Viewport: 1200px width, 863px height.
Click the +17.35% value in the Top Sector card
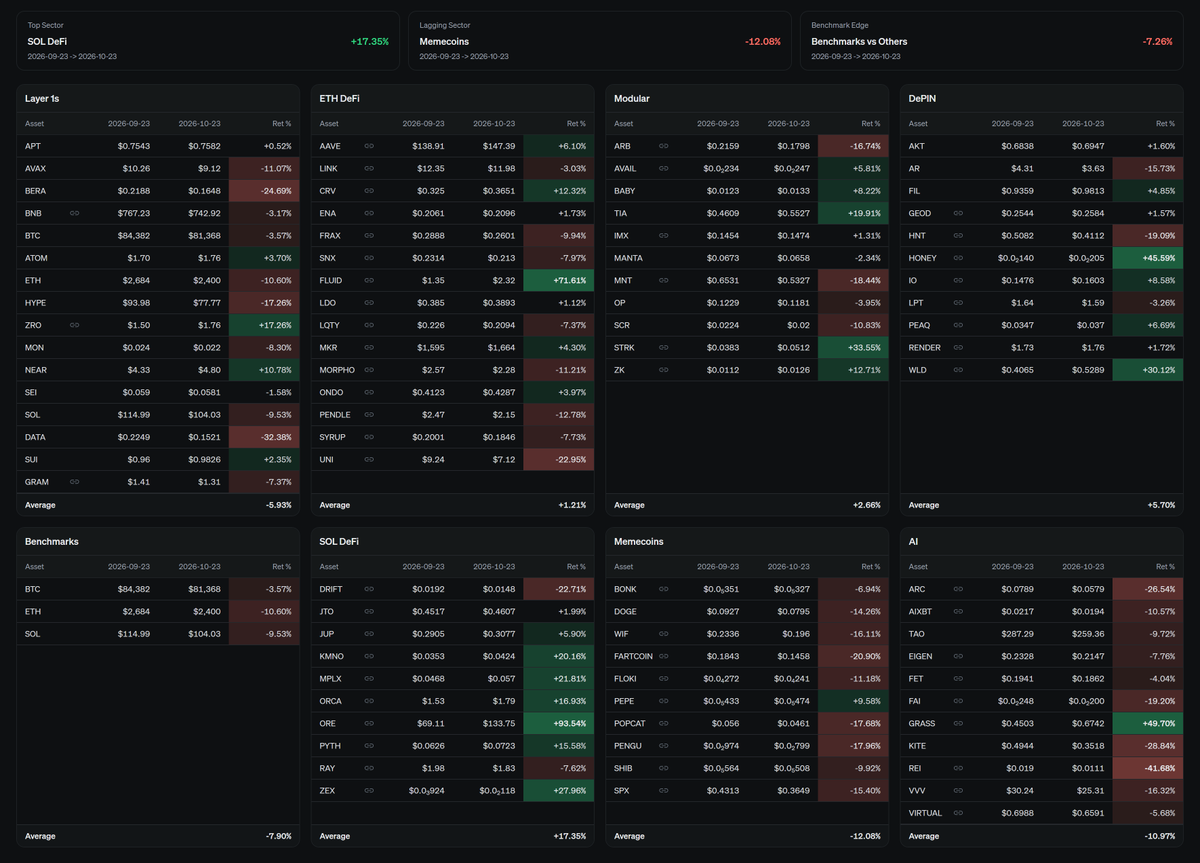[x=370, y=42]
